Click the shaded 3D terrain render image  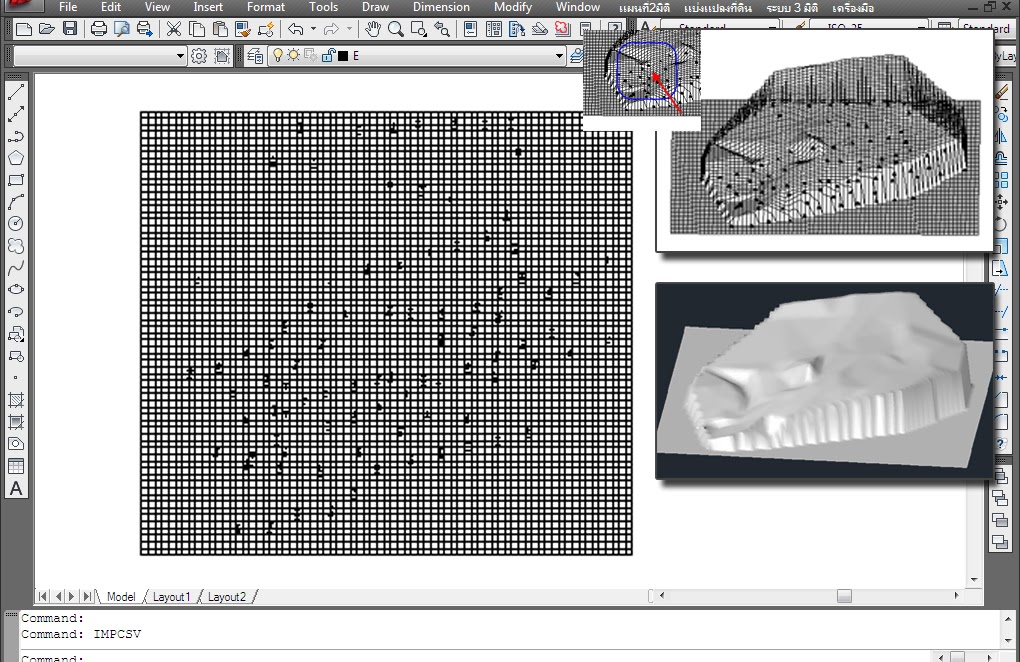point(824,381)
